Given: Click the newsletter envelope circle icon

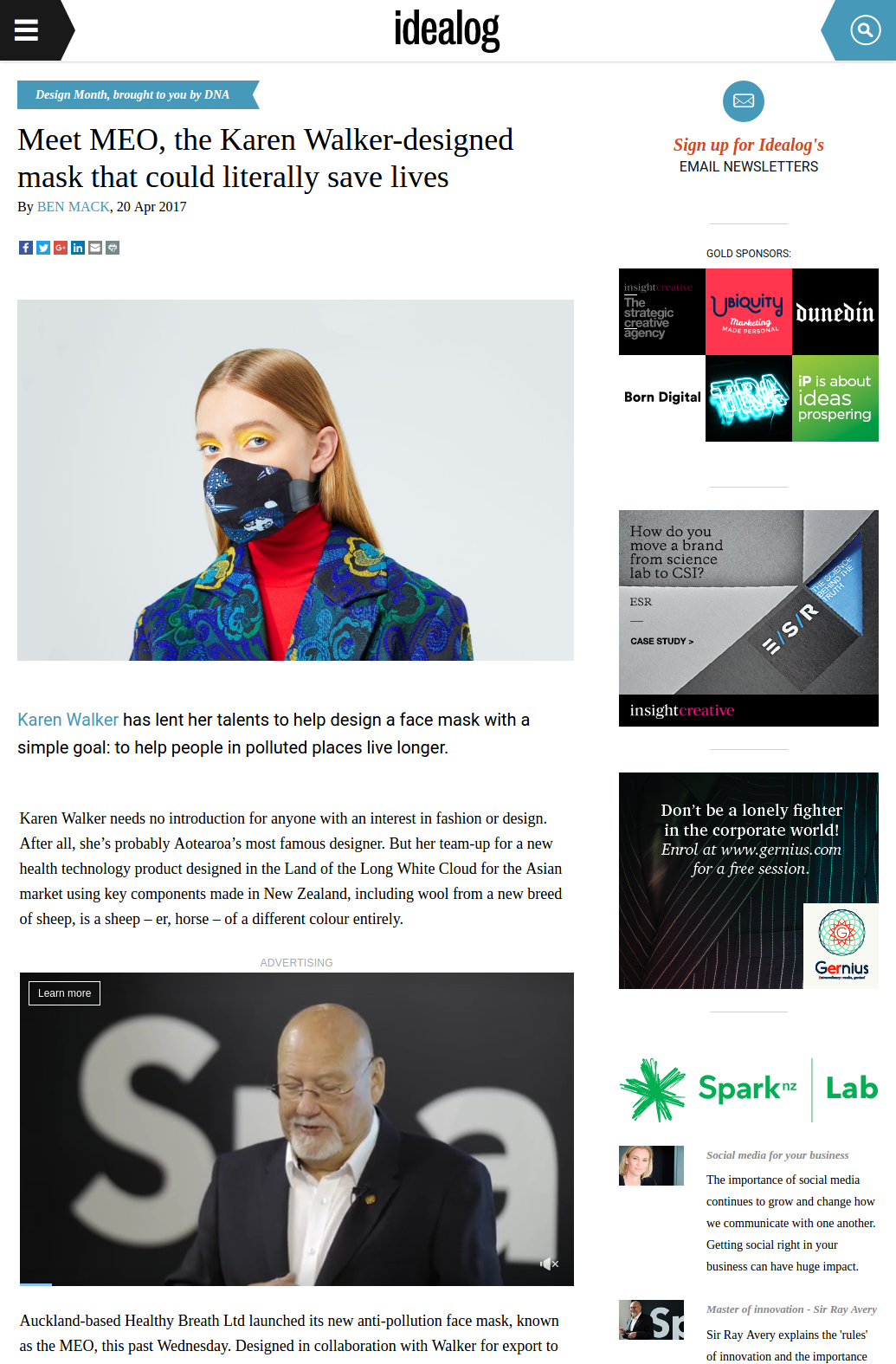Looking at the screenshot, I should (744, 101).
